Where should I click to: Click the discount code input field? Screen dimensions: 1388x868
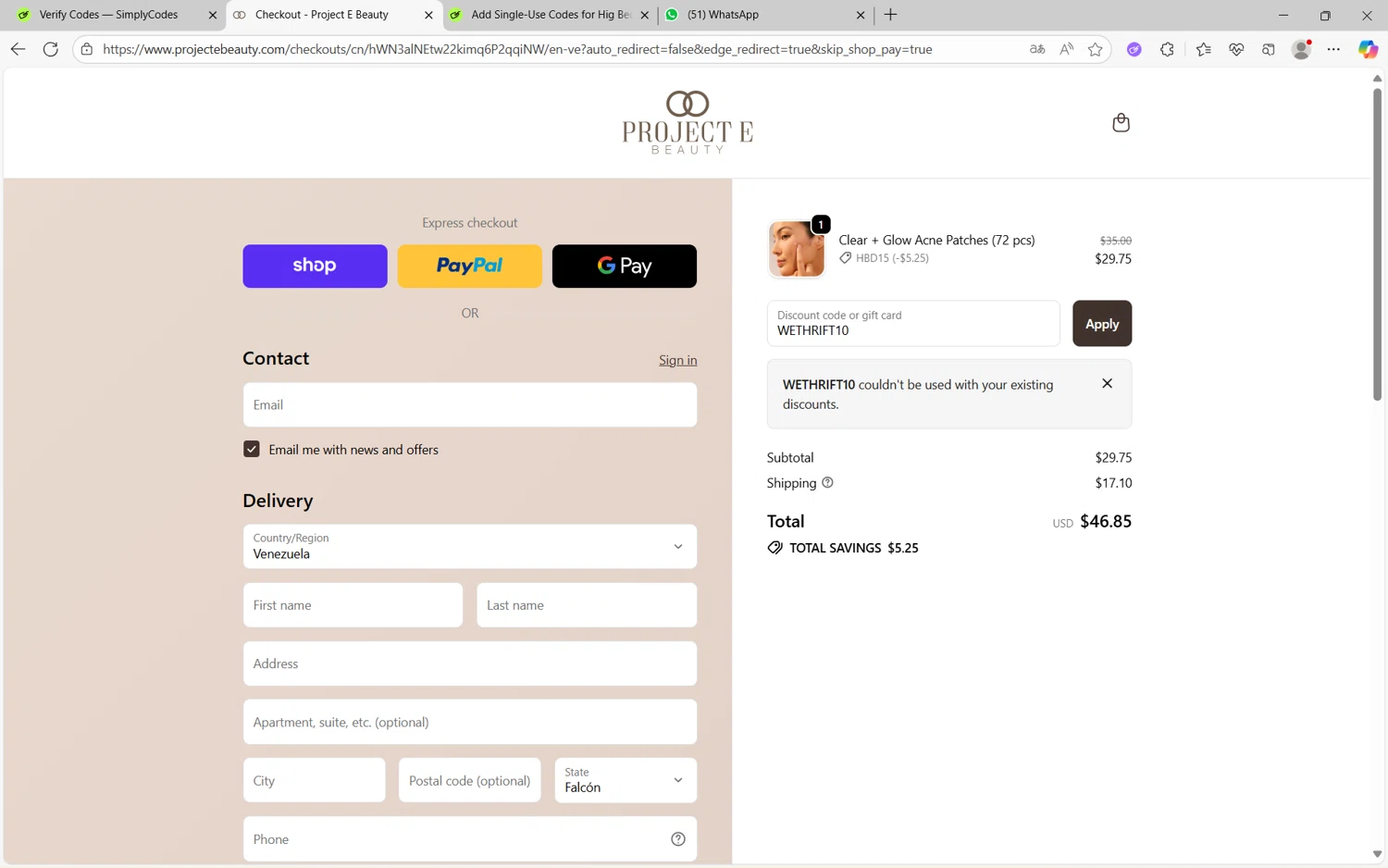pyautogui.click(x=913, y=323)
